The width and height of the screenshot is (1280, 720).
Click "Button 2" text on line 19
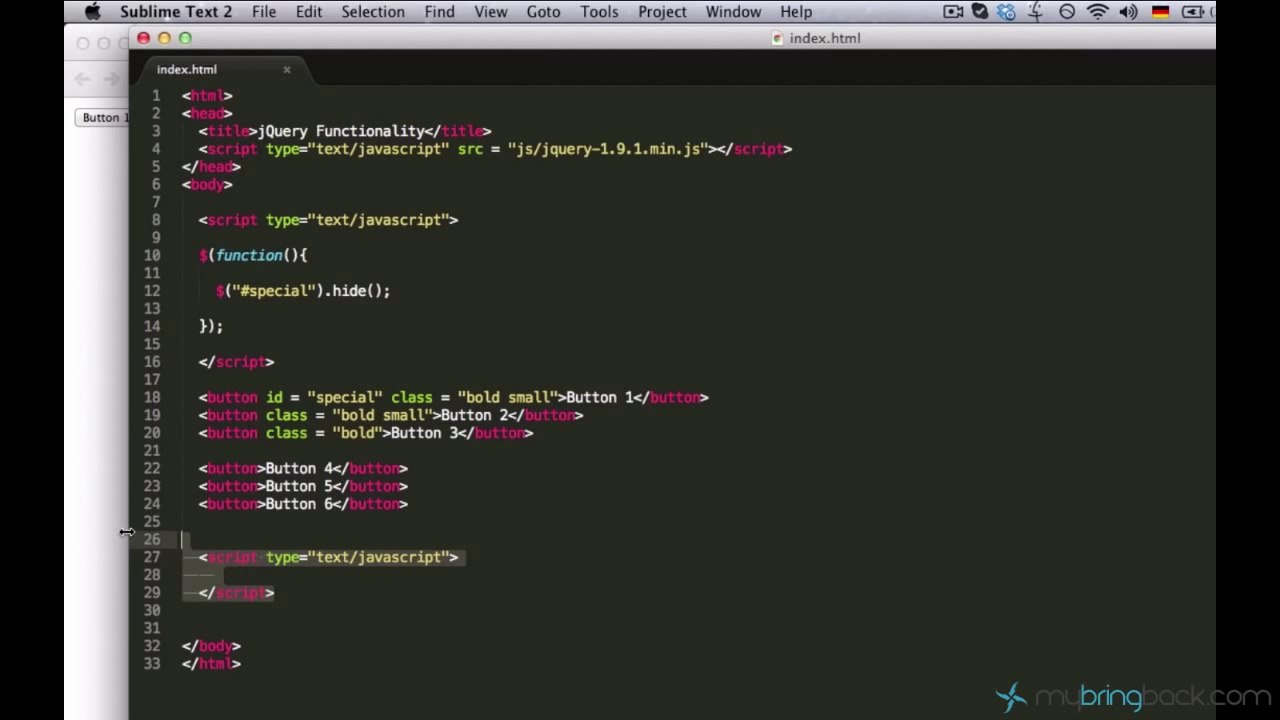(x=475, y=415)
